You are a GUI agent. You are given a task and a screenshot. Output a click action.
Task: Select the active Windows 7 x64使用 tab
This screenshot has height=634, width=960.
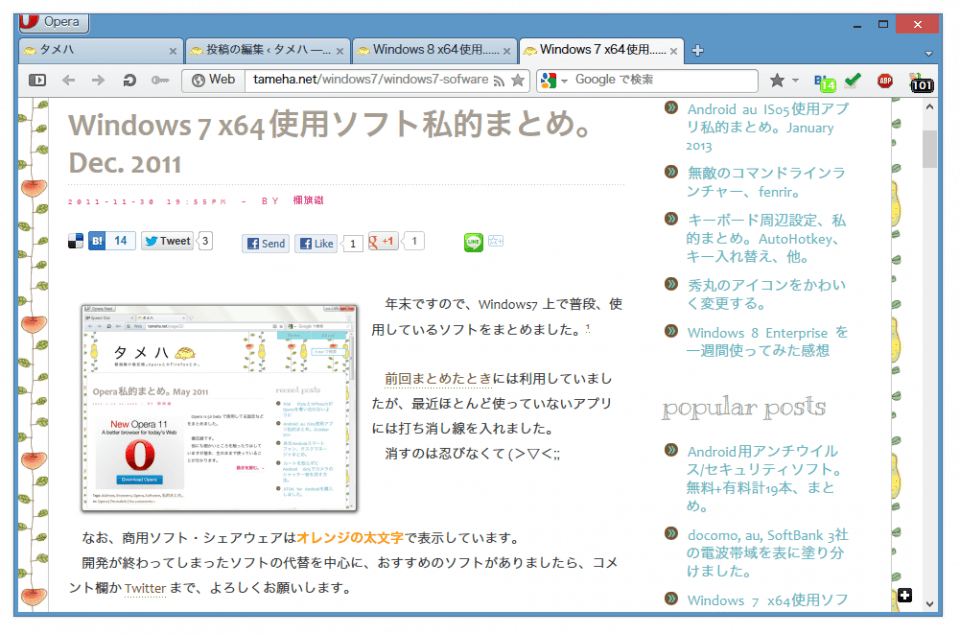tap(602, 50)
